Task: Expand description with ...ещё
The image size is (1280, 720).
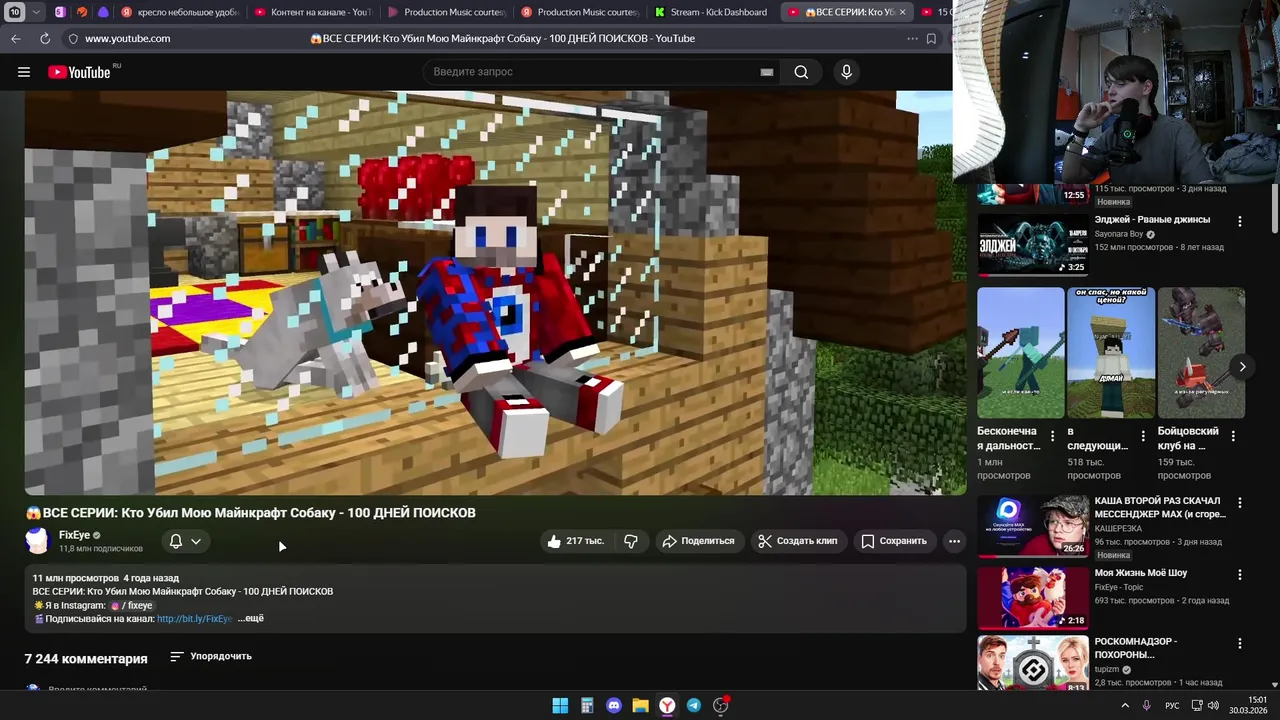Action: (x=251, y=619)
